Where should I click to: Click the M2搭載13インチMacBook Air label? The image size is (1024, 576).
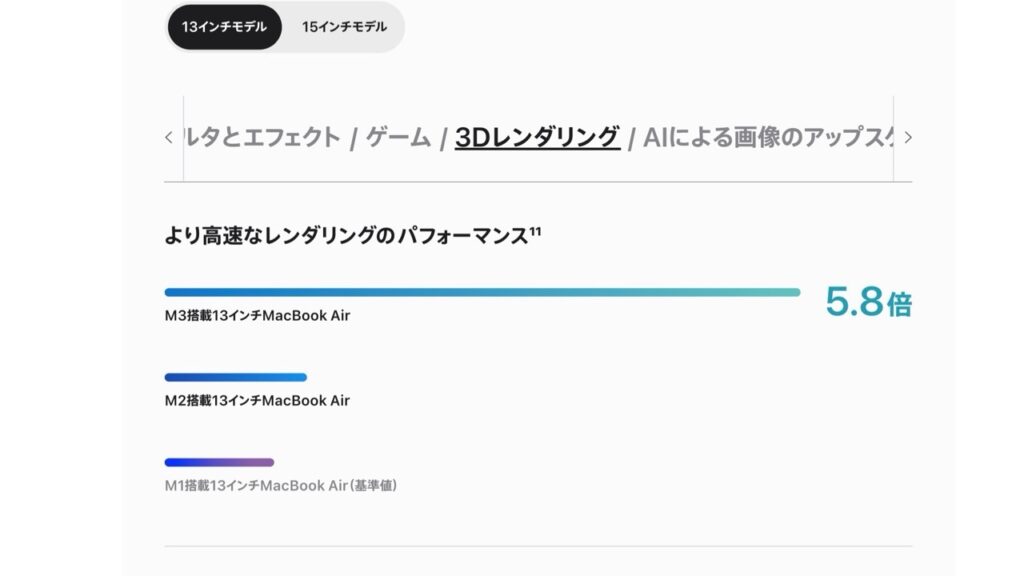pyautogui.click(x=257, y=401)
